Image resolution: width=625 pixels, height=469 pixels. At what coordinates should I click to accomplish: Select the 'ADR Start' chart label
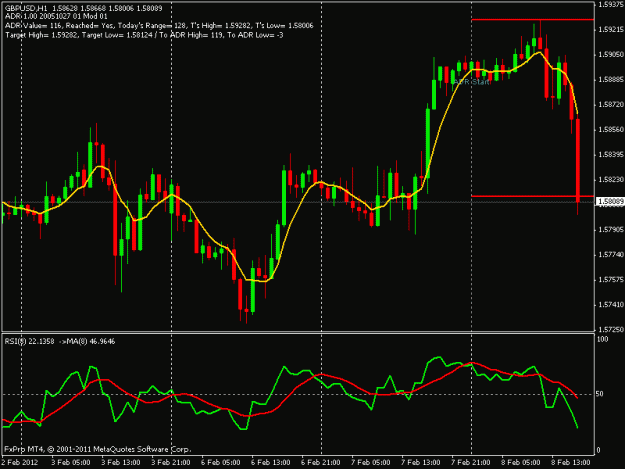[x=472, y=82]
